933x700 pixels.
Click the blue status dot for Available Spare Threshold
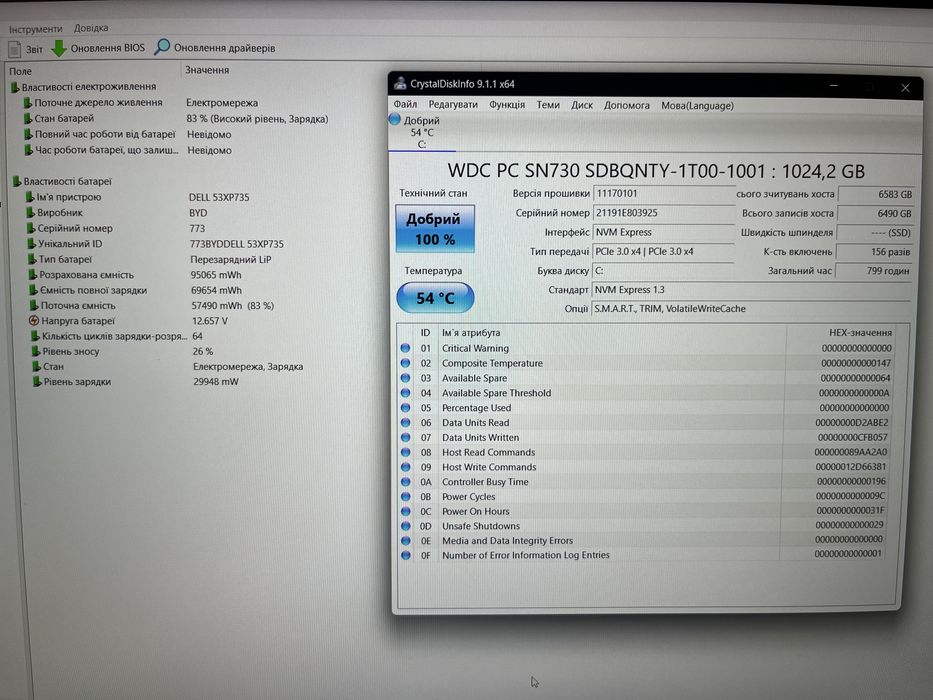(x=405, y=393)
